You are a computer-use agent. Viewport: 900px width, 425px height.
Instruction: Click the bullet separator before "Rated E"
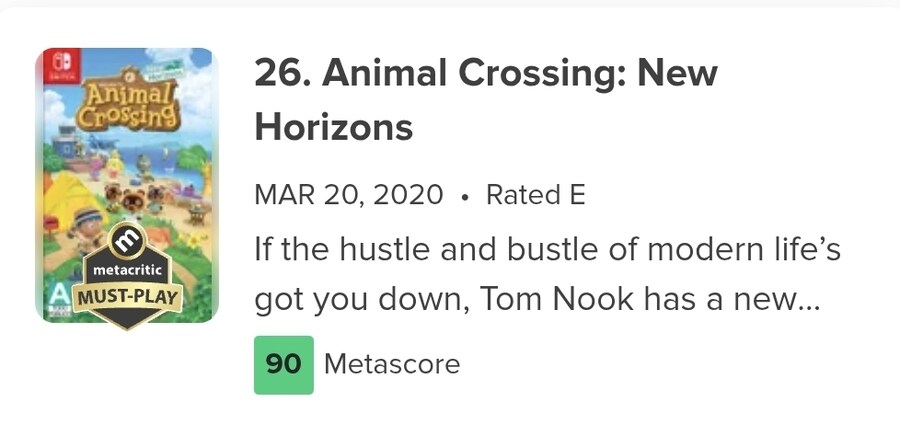coord(464,195)
